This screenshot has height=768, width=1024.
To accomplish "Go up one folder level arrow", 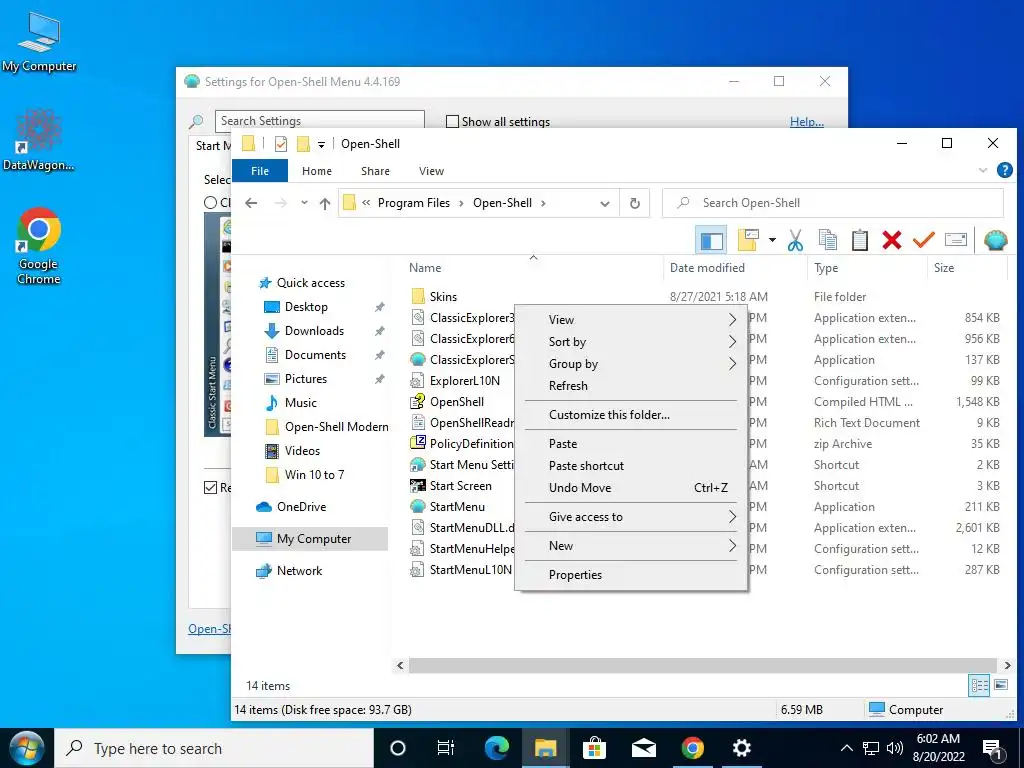I will (325, 203).
